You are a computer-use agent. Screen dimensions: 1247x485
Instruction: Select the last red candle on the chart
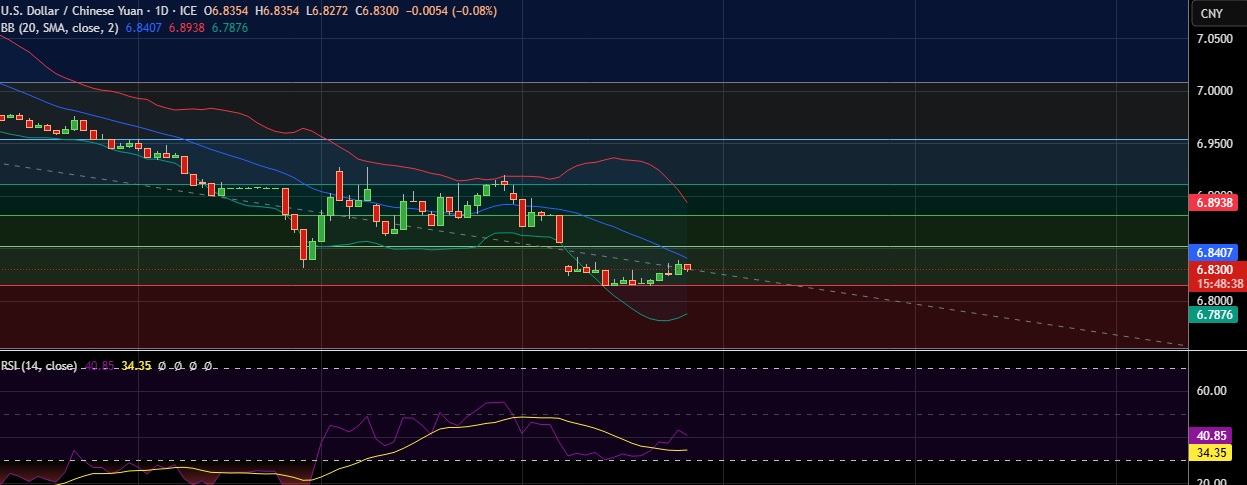(687, 267)
